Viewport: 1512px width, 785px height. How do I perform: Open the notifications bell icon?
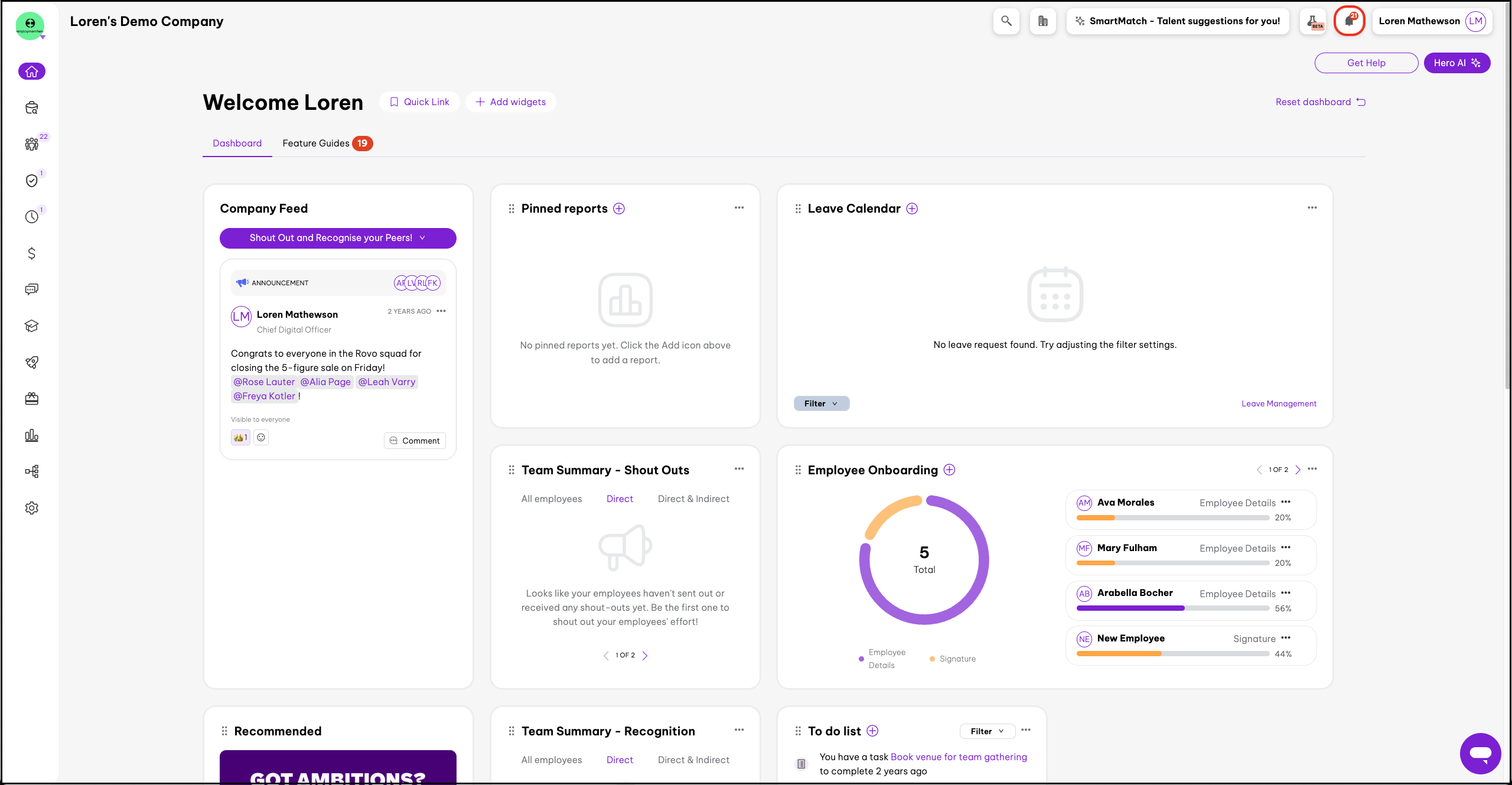point(1349,21)
